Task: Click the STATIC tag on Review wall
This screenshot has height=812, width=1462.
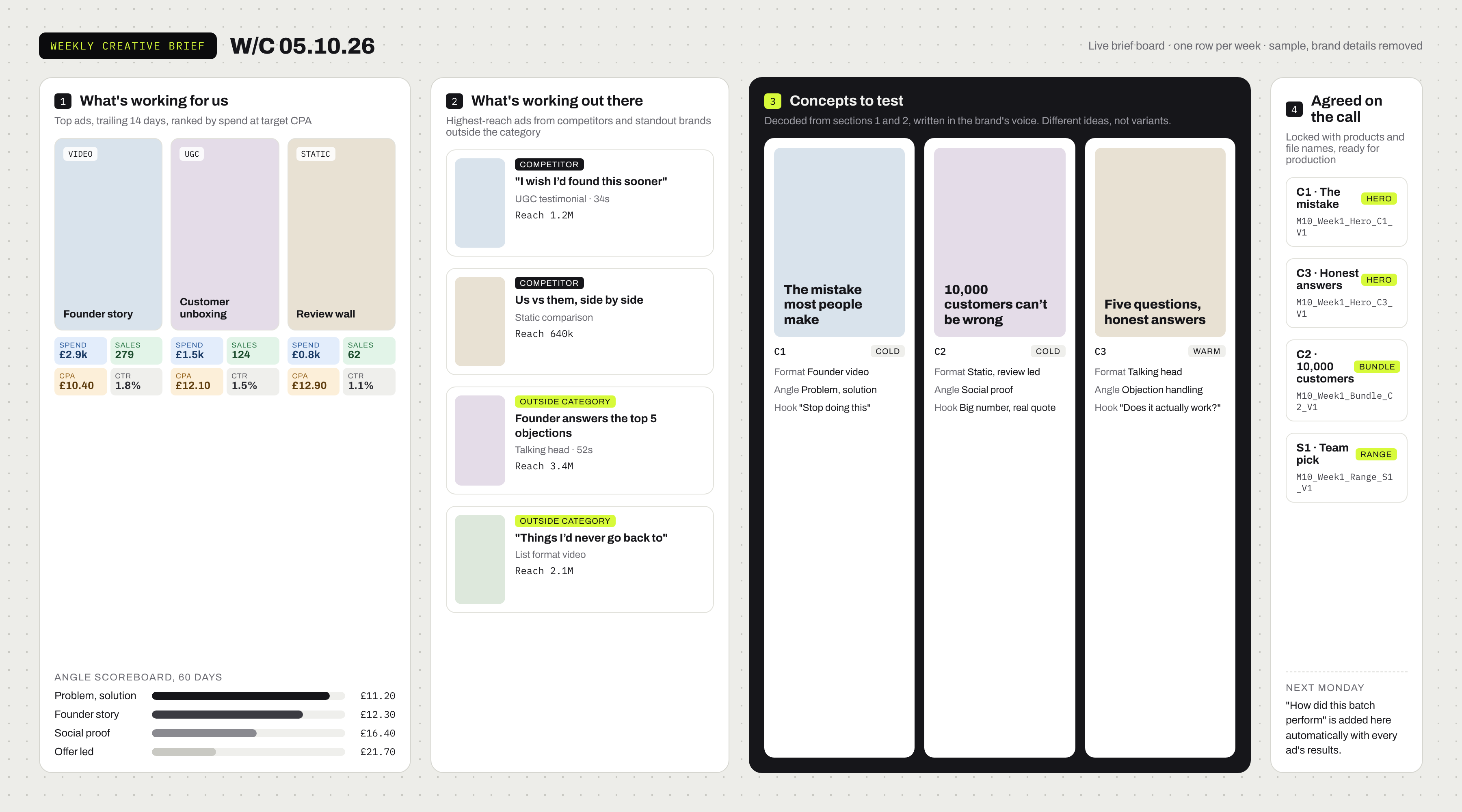Action: 316,154
